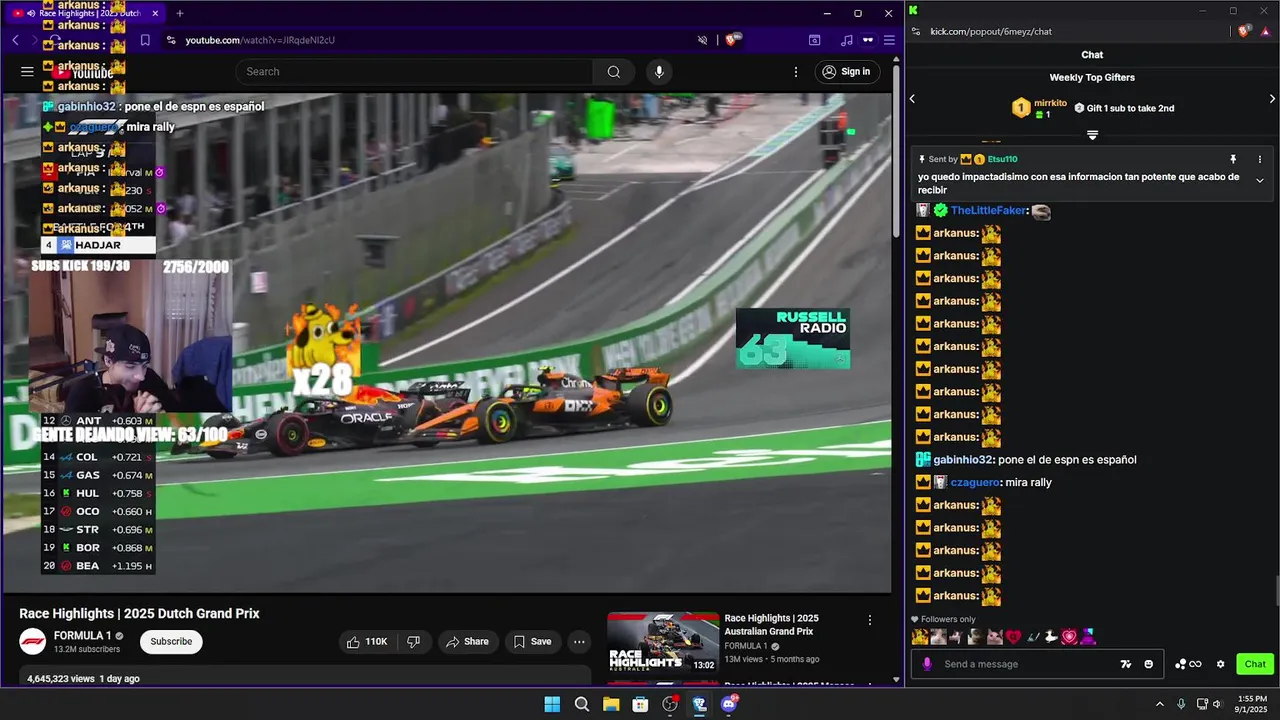Viewport: 1280px width, 720px height.
Task: Click the YouTube search magnifier button
Action: [x=614, y=72]
